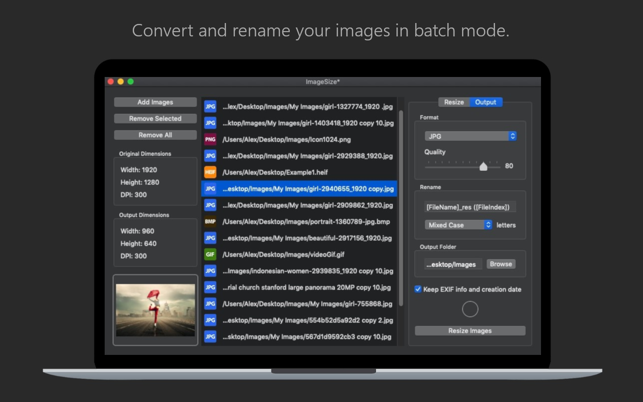Click the output Width: 960 value

pos(137,231)
